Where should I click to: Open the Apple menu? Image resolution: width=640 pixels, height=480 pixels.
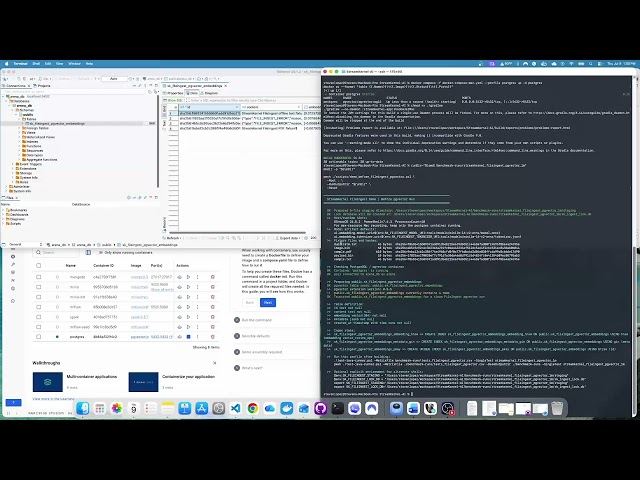(7, 64)
